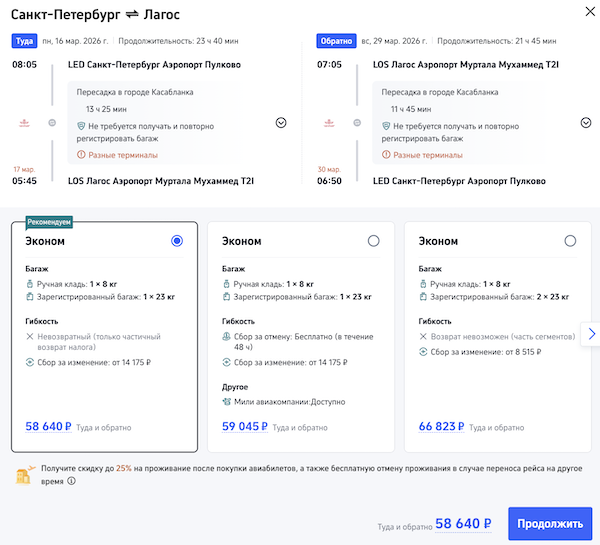
Task: Click the hotel discount promo icon
Action: (24, 474)
